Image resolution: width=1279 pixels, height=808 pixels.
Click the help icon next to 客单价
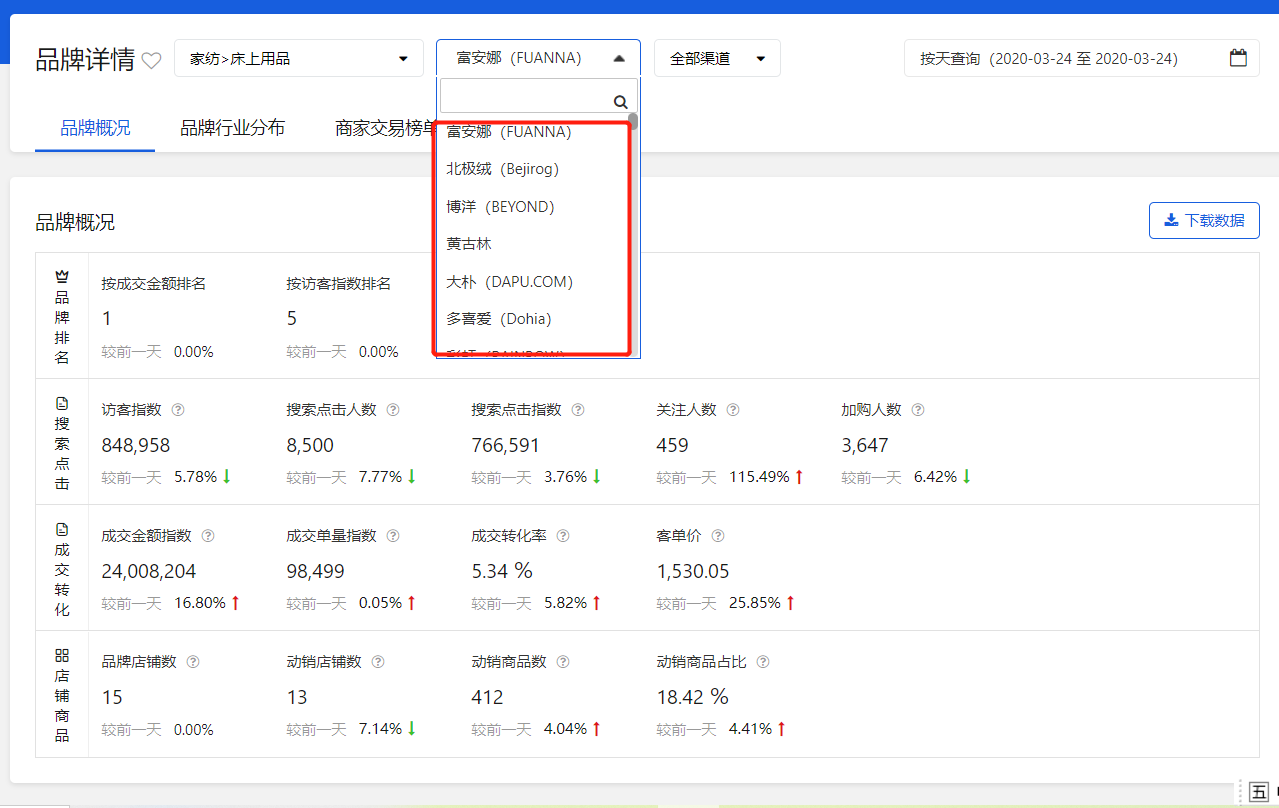[x=718, y=536]
